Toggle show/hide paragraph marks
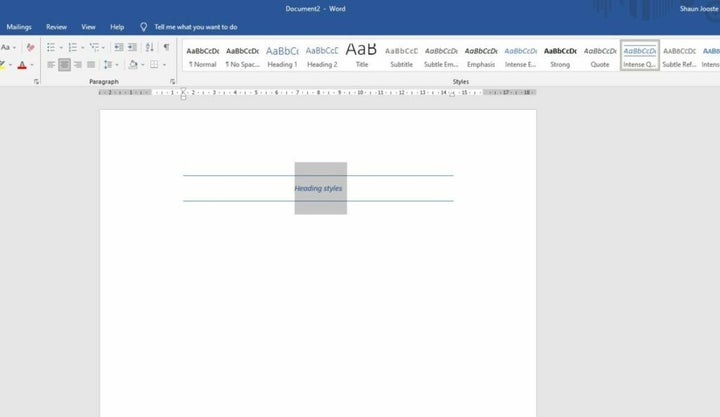 pyautogui.click(x=165, y=47)
